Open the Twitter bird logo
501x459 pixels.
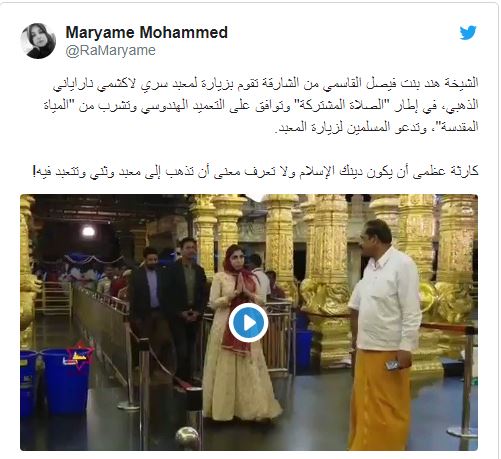click(x=468, y=33)
